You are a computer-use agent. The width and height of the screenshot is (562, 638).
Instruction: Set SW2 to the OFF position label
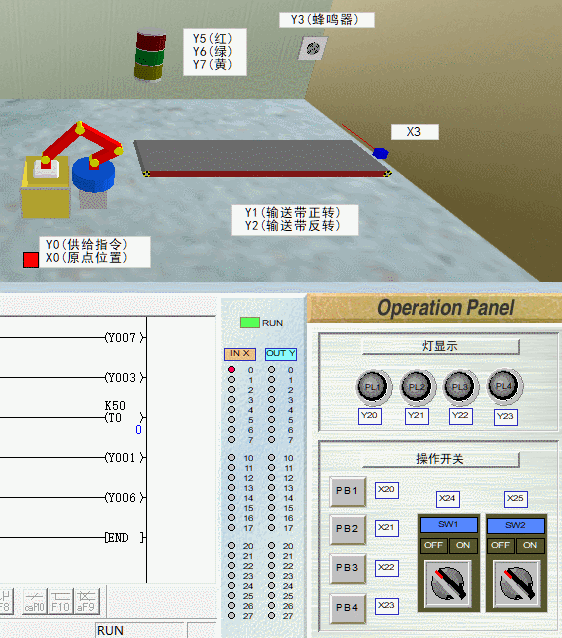(501, 545)
